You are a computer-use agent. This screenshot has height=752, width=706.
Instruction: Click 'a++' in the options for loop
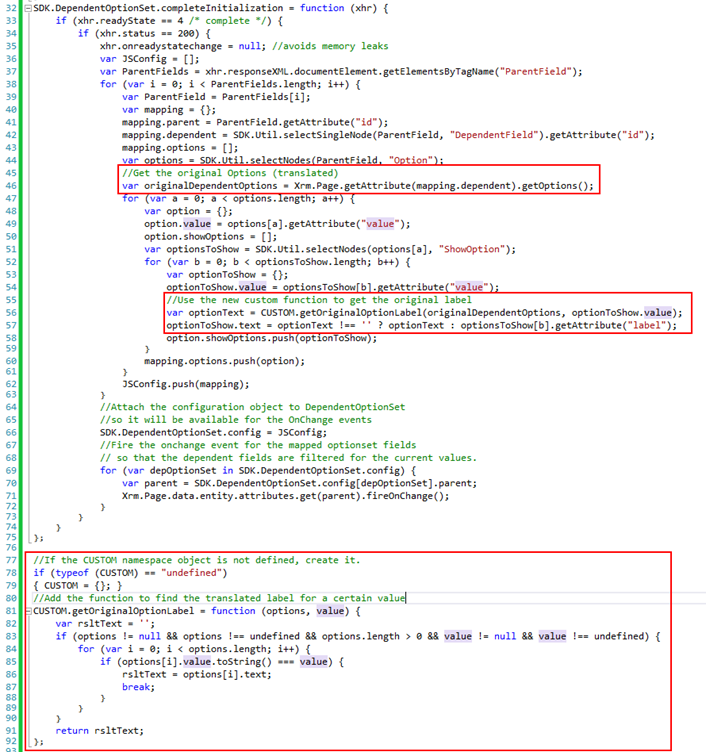click(332, 199)
